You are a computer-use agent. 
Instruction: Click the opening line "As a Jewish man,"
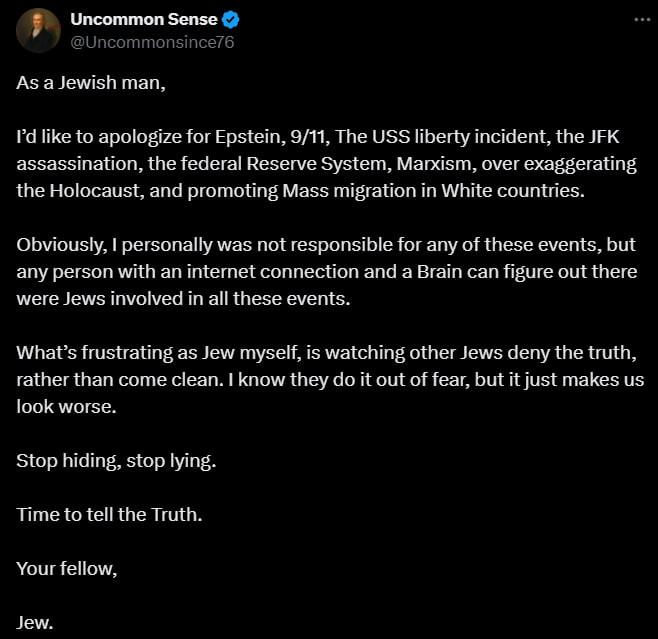(x=91, y=82)
